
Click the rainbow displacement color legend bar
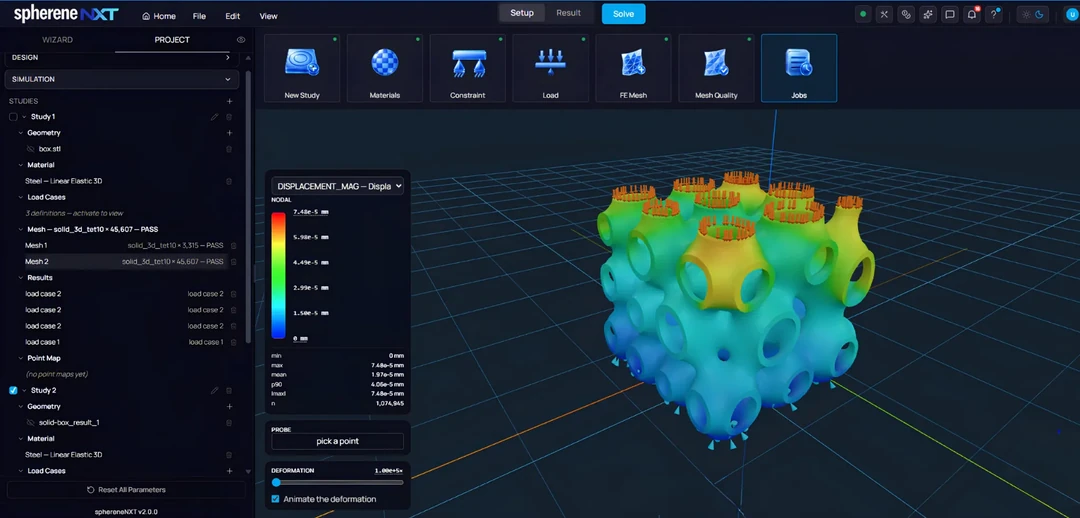(278, 276)
